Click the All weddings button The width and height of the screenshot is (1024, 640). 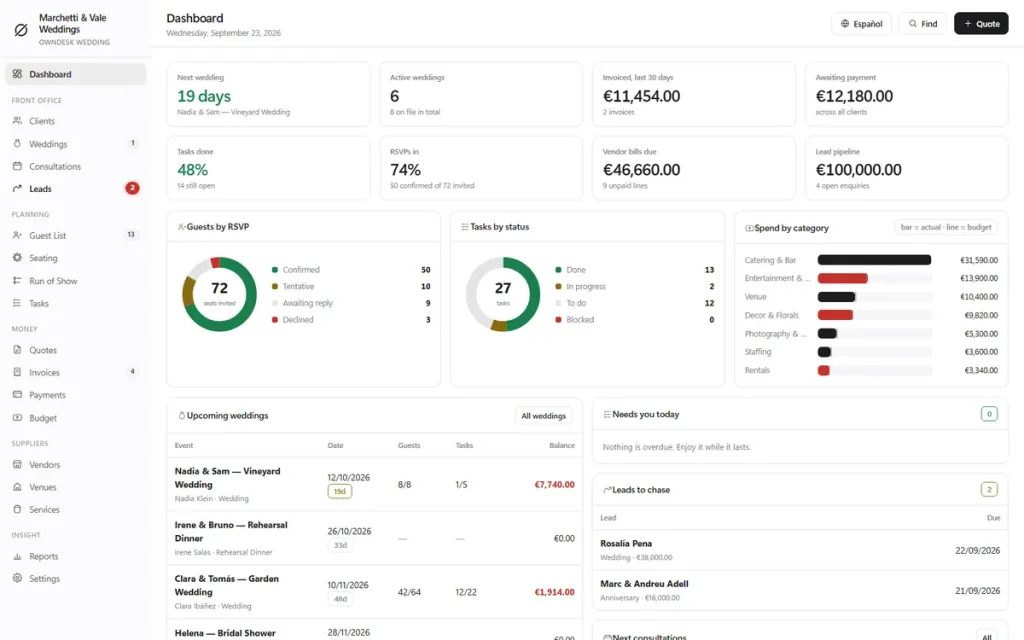[543, 416]
